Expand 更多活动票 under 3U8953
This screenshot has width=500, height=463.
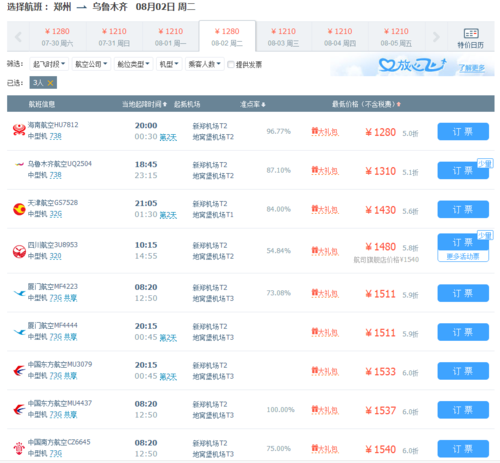point(463,256)
